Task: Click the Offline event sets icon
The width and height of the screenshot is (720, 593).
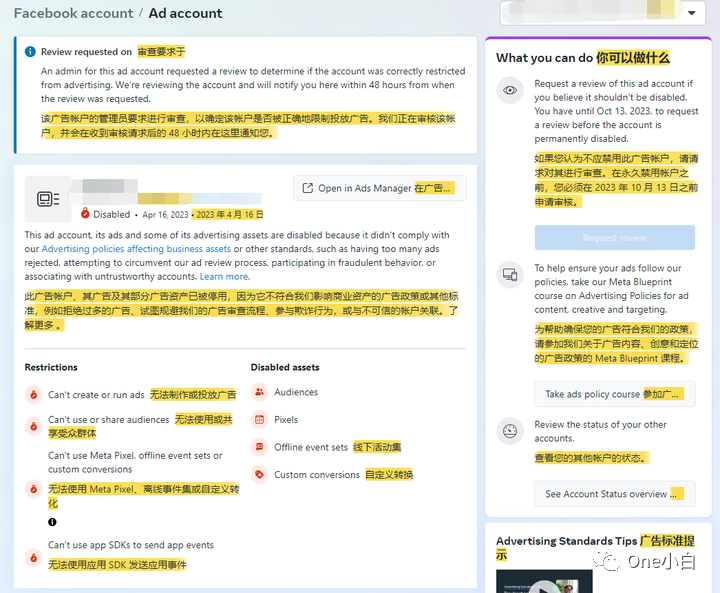Action: pos(259,447)
